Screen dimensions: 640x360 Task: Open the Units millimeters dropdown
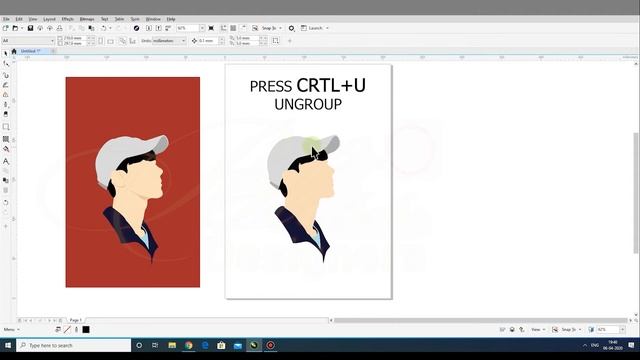(x=183, y=41)
